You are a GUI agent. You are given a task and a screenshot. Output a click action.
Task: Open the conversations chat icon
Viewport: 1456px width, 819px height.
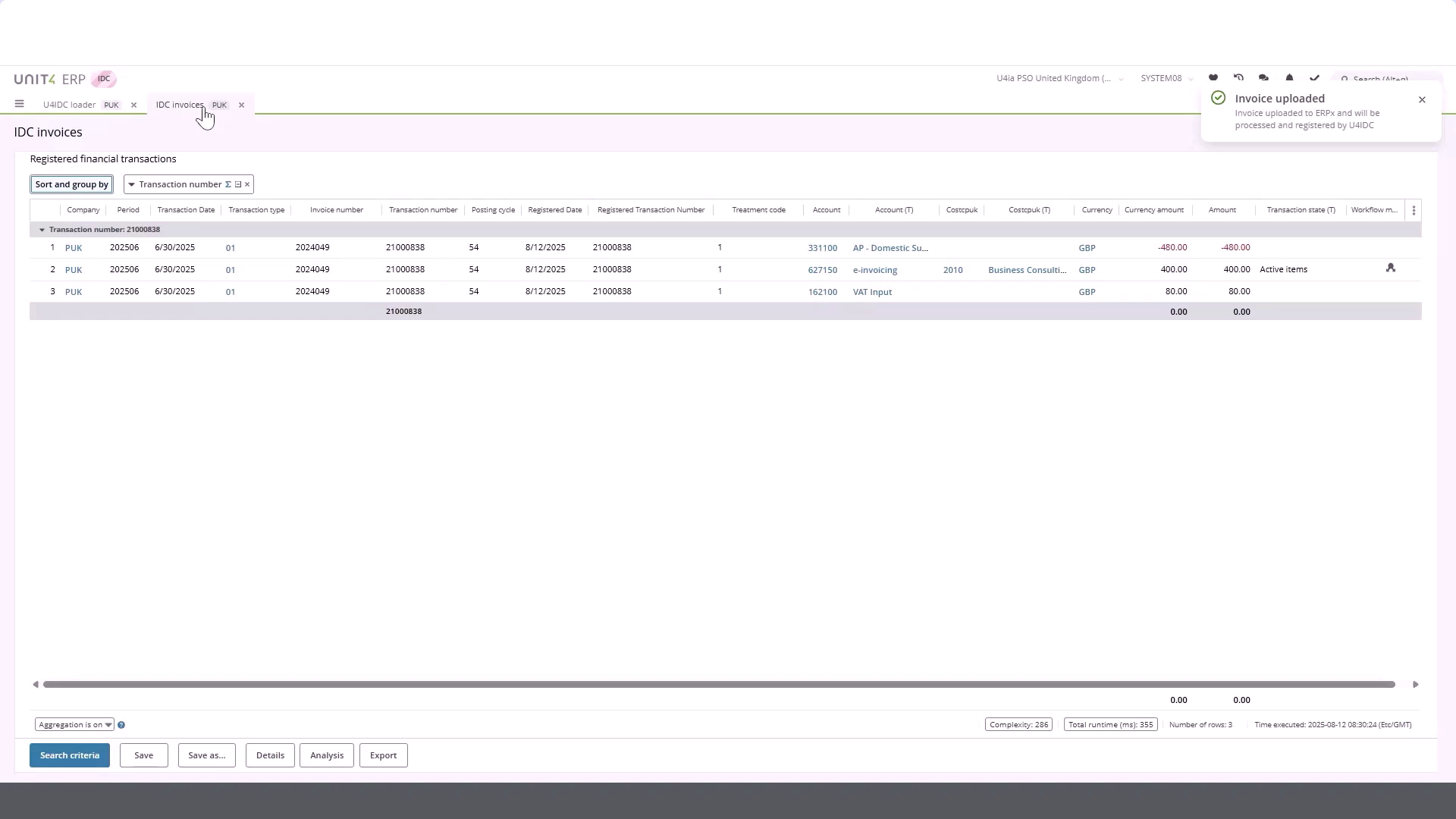click(1263, 77)
